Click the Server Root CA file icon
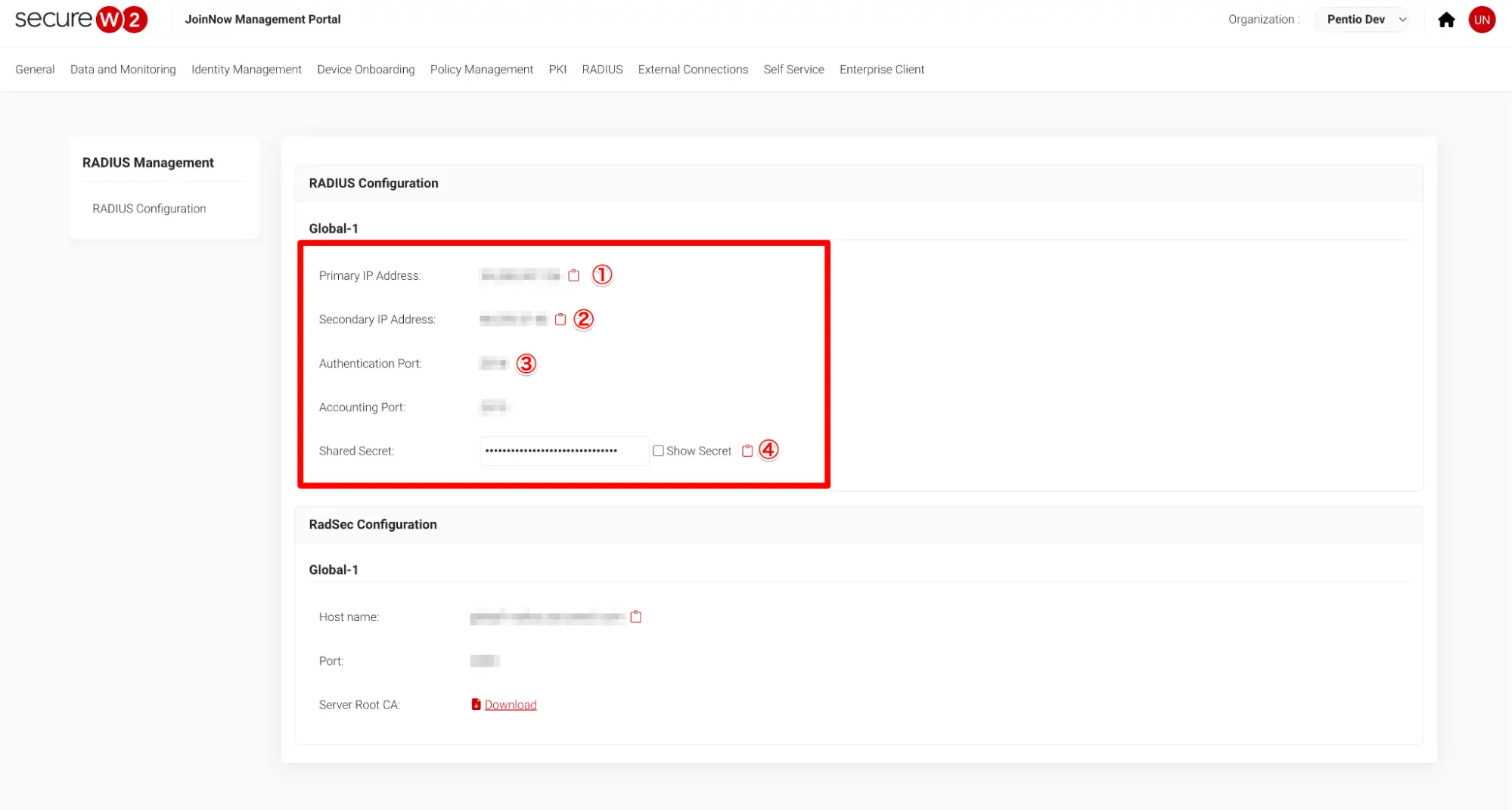The width and height of the screenshot is (1512, 810). (476, 705)
